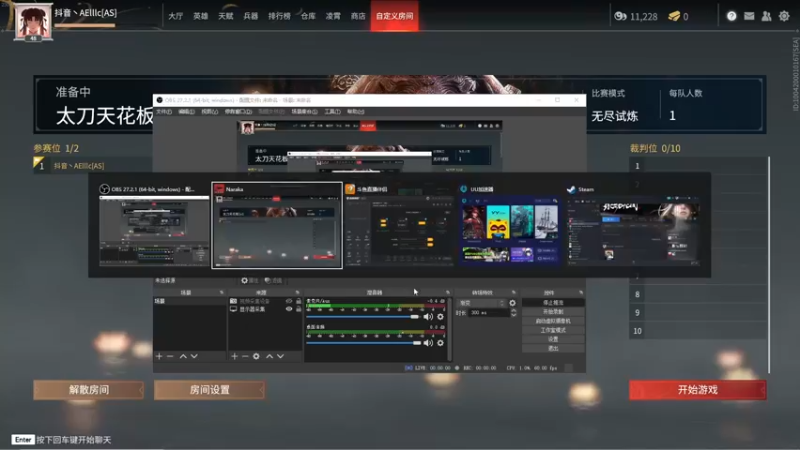The width and height of the screenshot is (800, 450).
Task: Open the help question mark icon
Action: coord(731,16)
